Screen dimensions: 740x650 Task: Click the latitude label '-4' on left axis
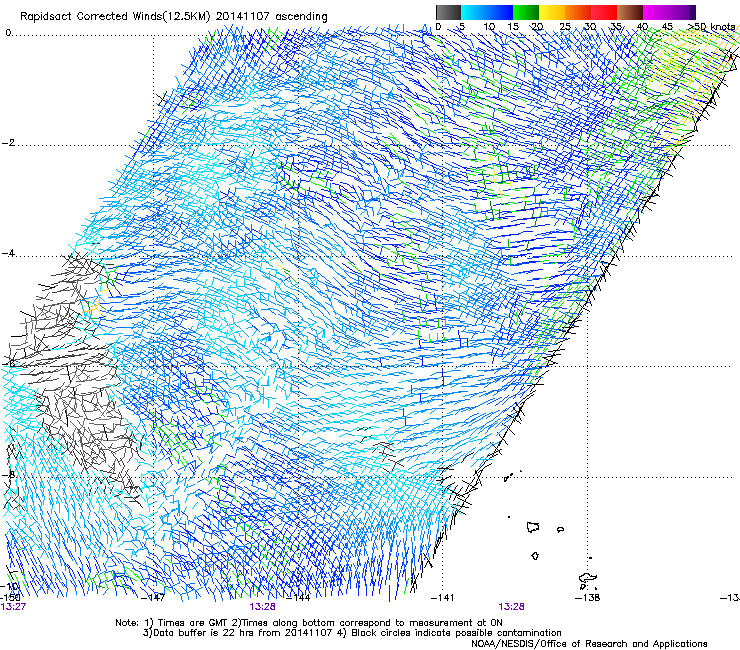[x=8, y=253]
